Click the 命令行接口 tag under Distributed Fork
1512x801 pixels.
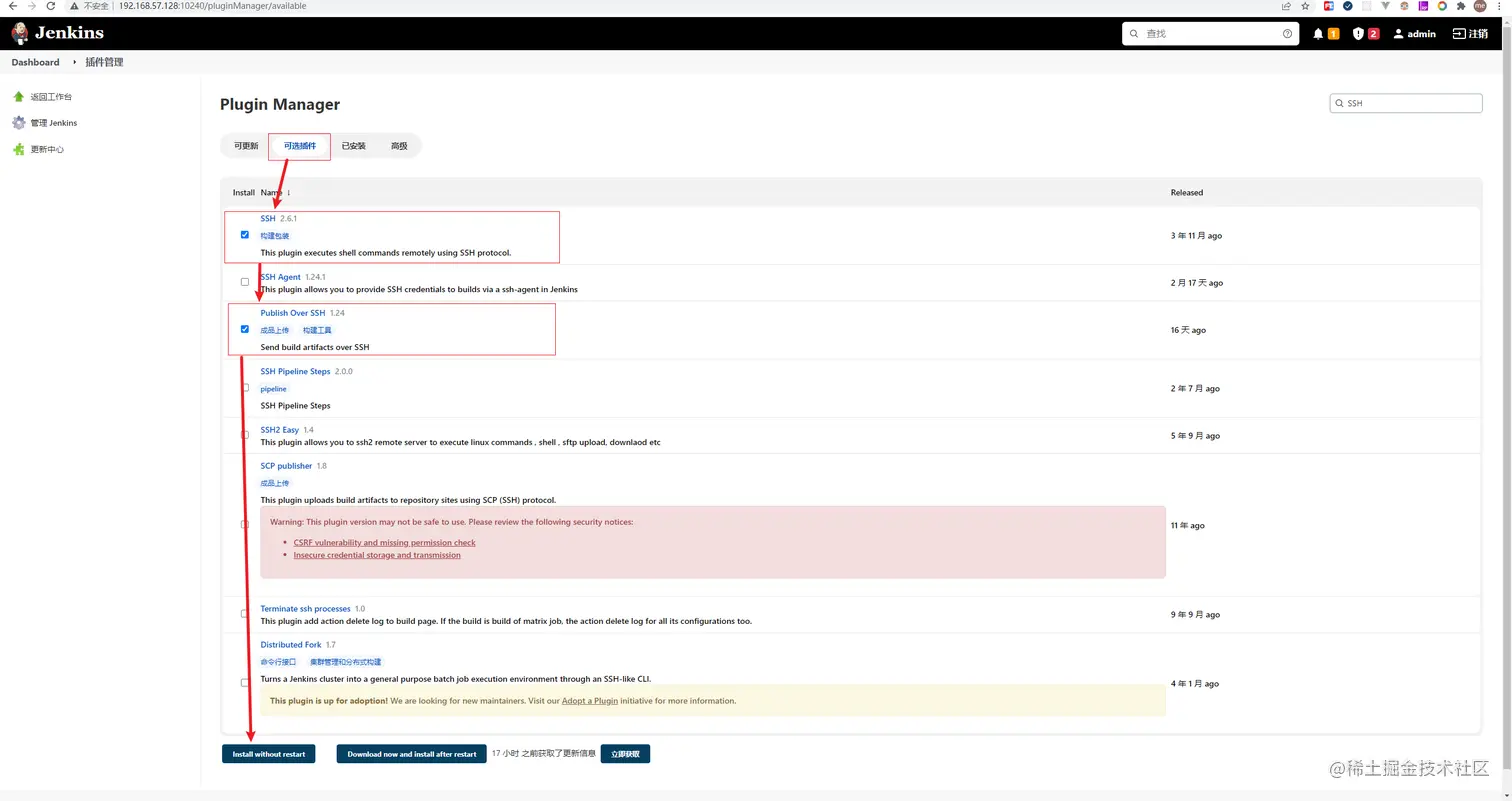[279, 662]
